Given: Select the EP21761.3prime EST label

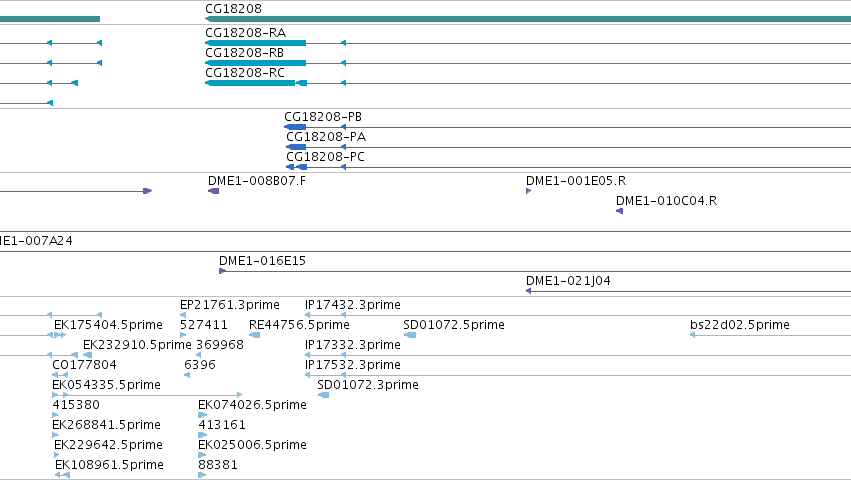Looking at the screenshot, I should click(230, 305).
